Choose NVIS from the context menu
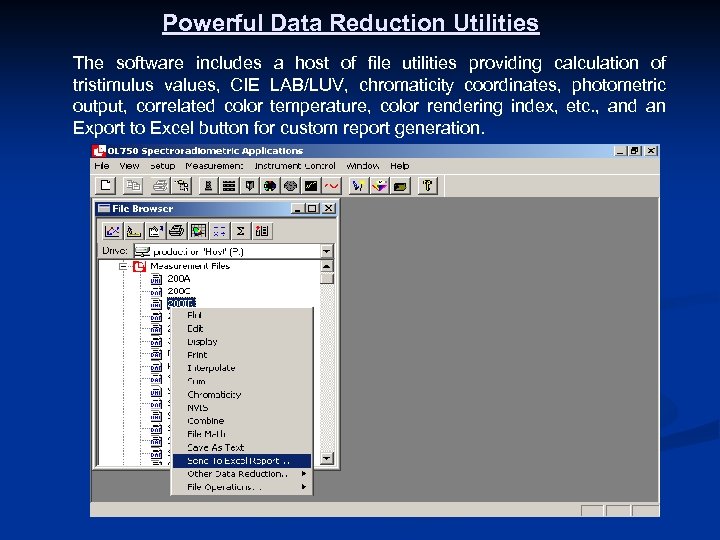The image size is (720, 540). coord(242,408)
